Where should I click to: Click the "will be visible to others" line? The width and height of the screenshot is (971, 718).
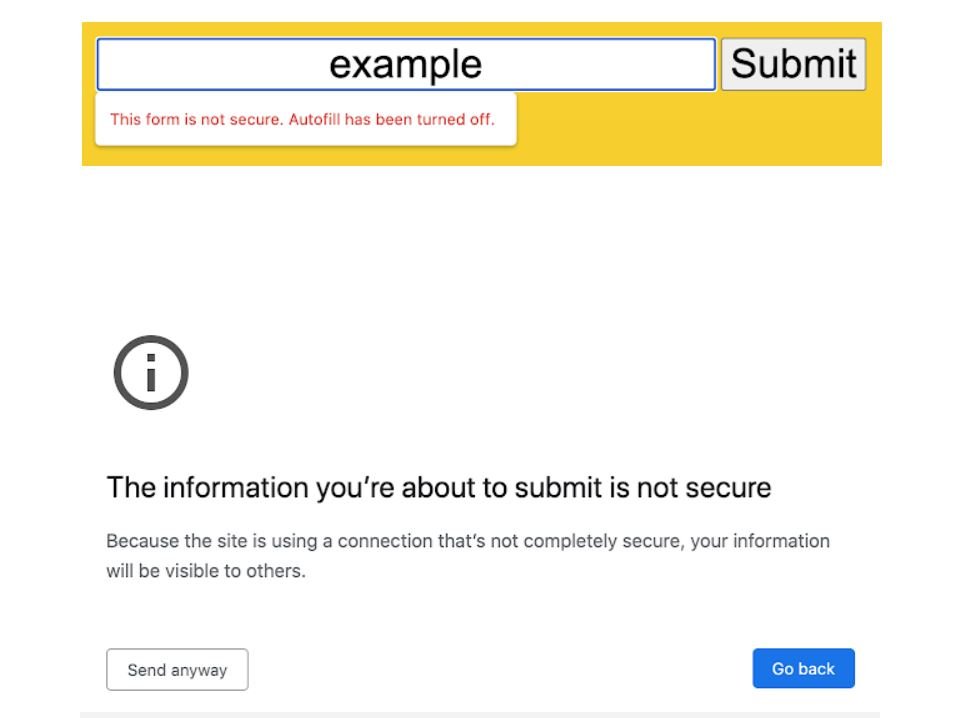(205, 572)
